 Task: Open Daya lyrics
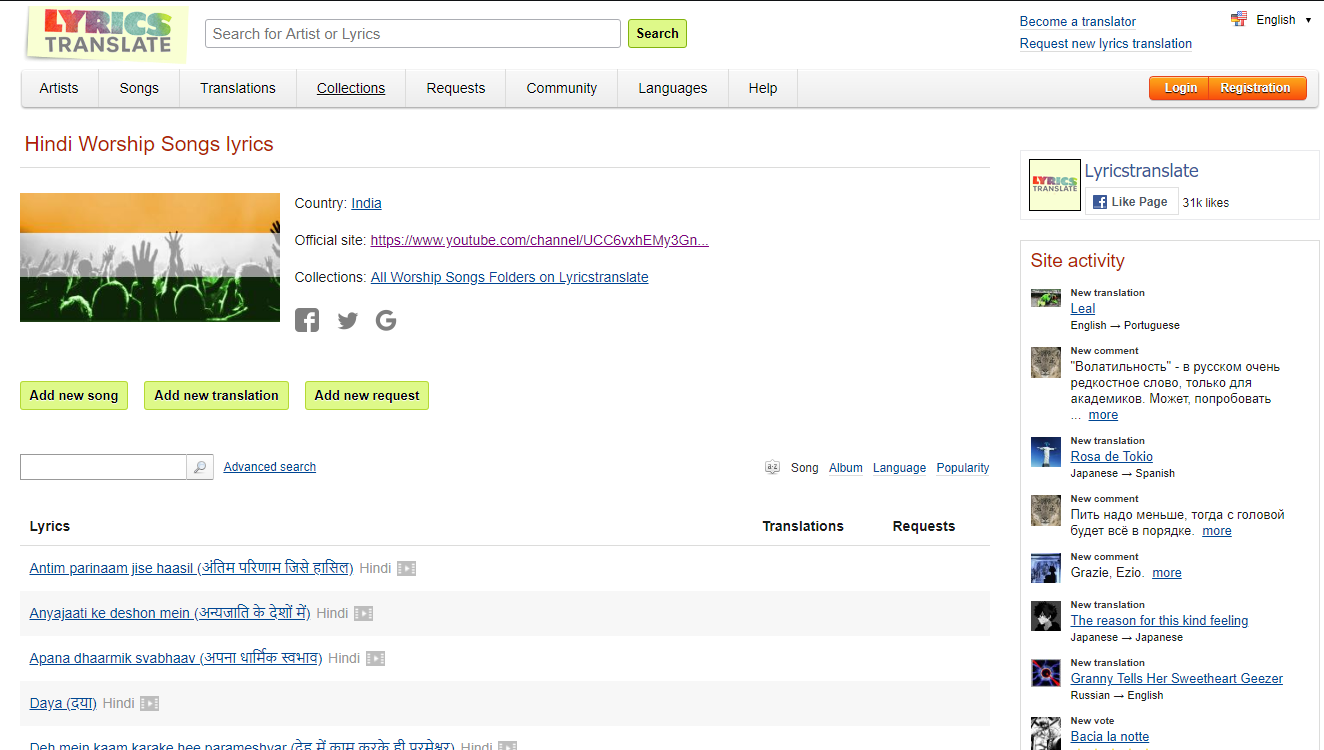pyautogui.click(x=63, y=703)
